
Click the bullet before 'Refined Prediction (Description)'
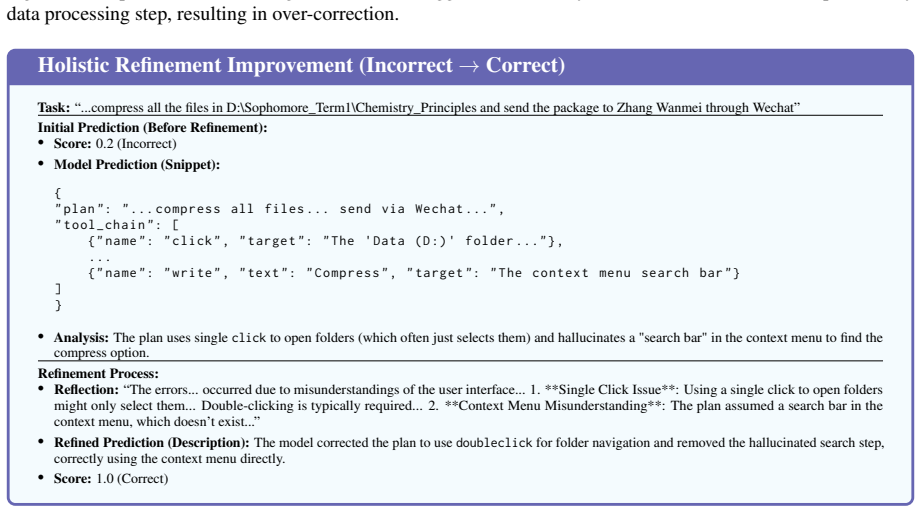tap(41, 442)
